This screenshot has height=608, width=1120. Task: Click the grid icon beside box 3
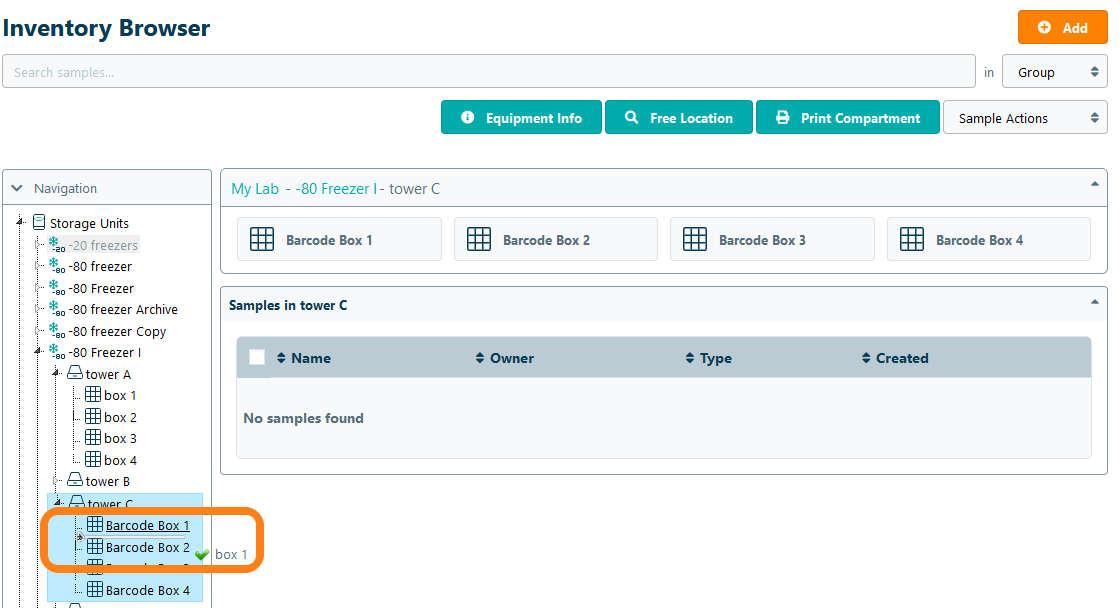(93, 438)
